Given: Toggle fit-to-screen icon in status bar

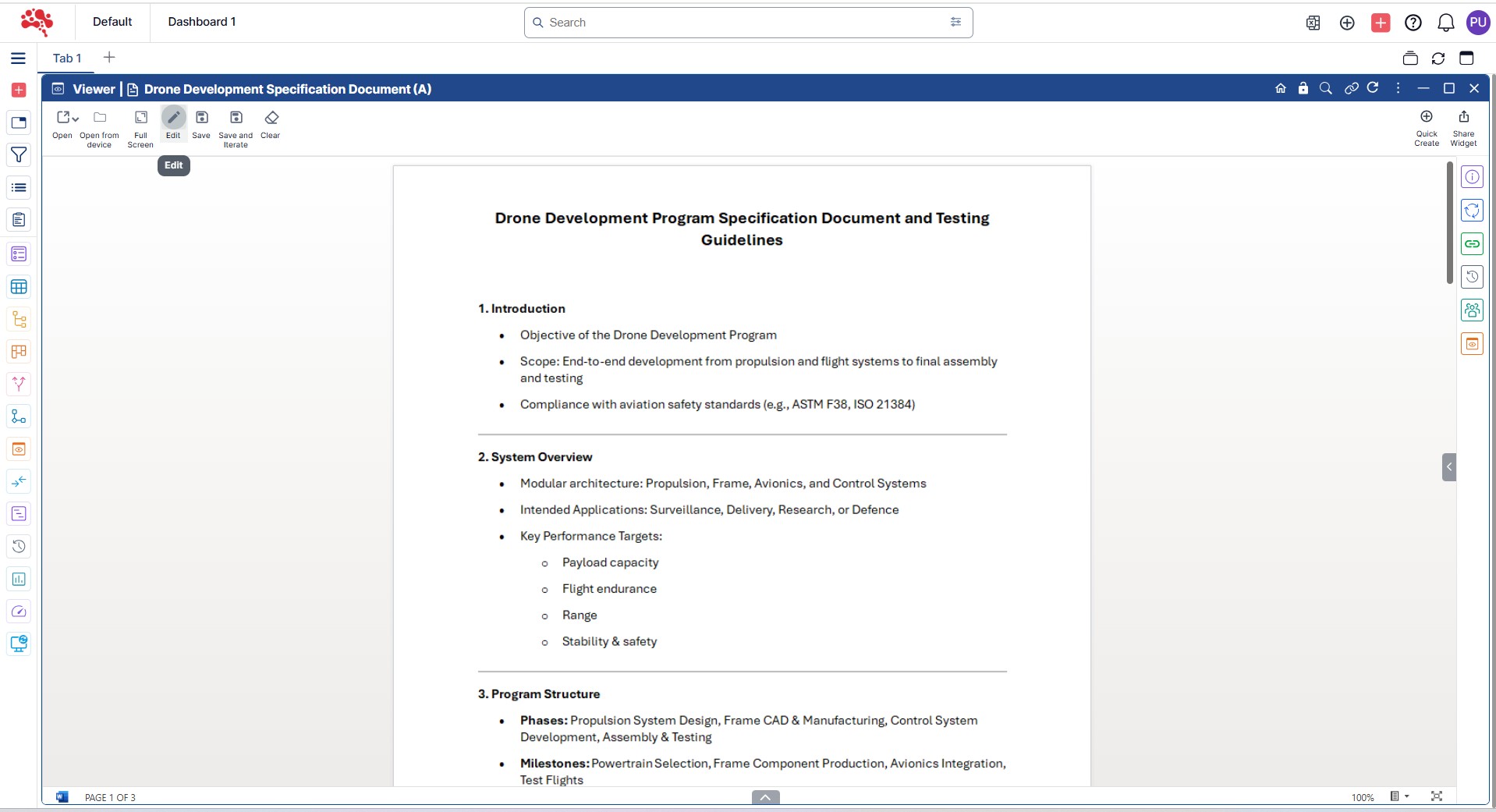Looking at the screenshot, I should pos(1436,796).
